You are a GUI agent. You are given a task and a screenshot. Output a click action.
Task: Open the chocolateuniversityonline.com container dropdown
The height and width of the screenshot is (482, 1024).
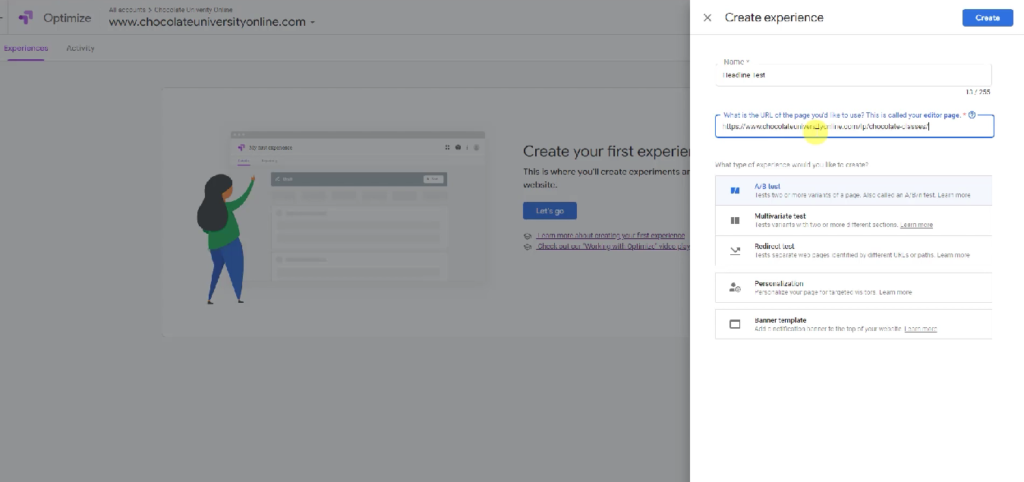click(x=212, y=22)
